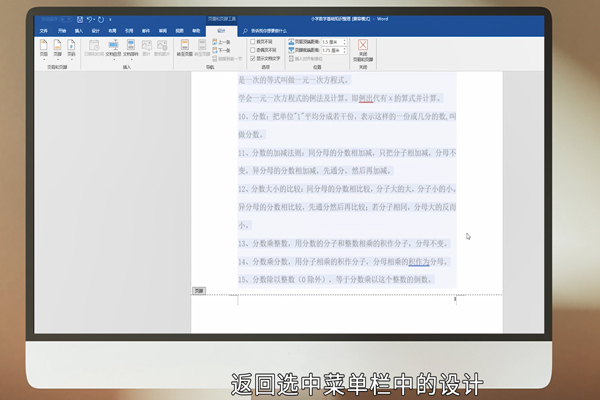Screen dimensions: 600x400
Task: Click the line starting 13、分数乘整数
Action: [x=343, y=243]
